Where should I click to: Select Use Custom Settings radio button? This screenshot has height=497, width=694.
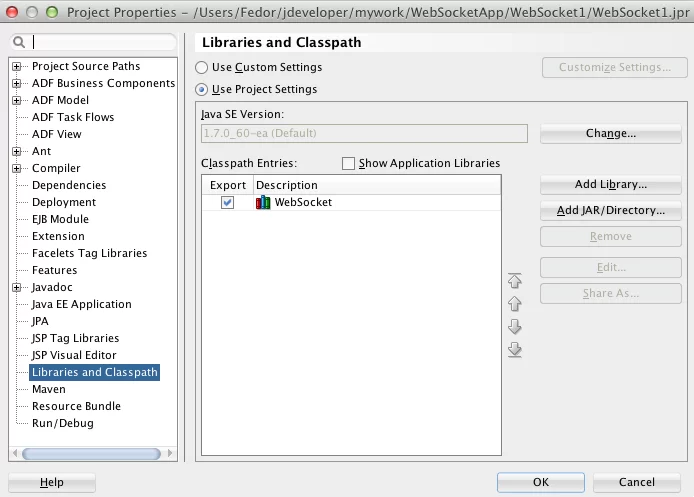point(201,67)
